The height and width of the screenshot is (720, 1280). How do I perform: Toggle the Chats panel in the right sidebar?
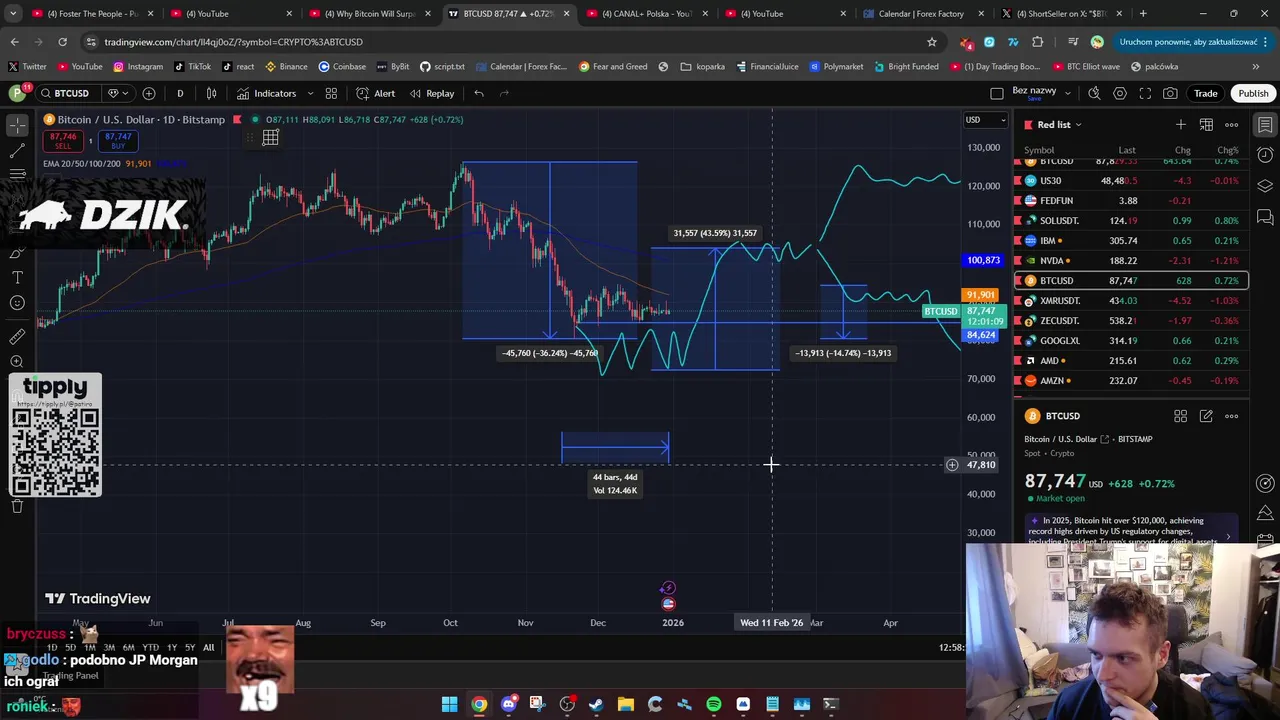tap(1265, 216)
